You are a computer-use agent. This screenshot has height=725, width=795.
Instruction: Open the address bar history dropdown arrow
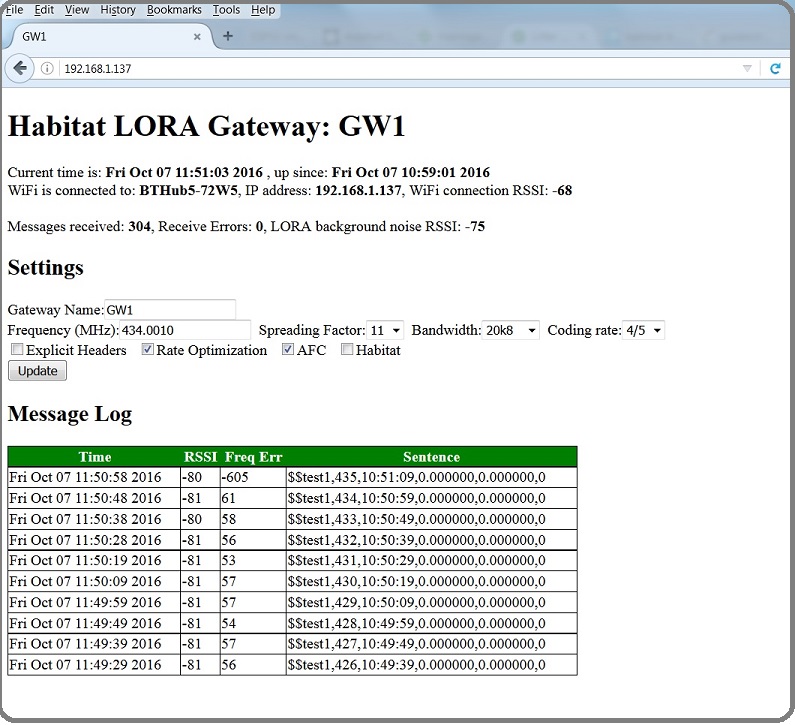click(x=747, y=69)
